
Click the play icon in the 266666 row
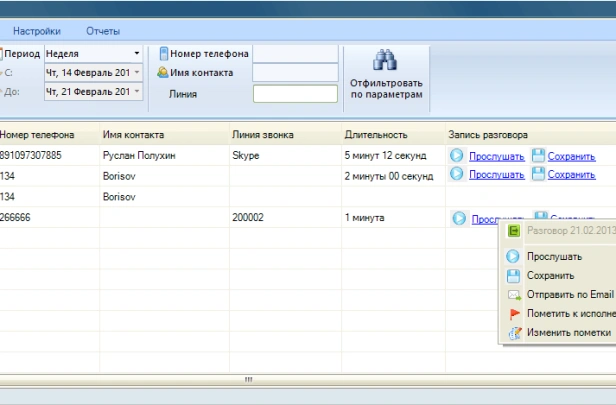tap(459, 218)
